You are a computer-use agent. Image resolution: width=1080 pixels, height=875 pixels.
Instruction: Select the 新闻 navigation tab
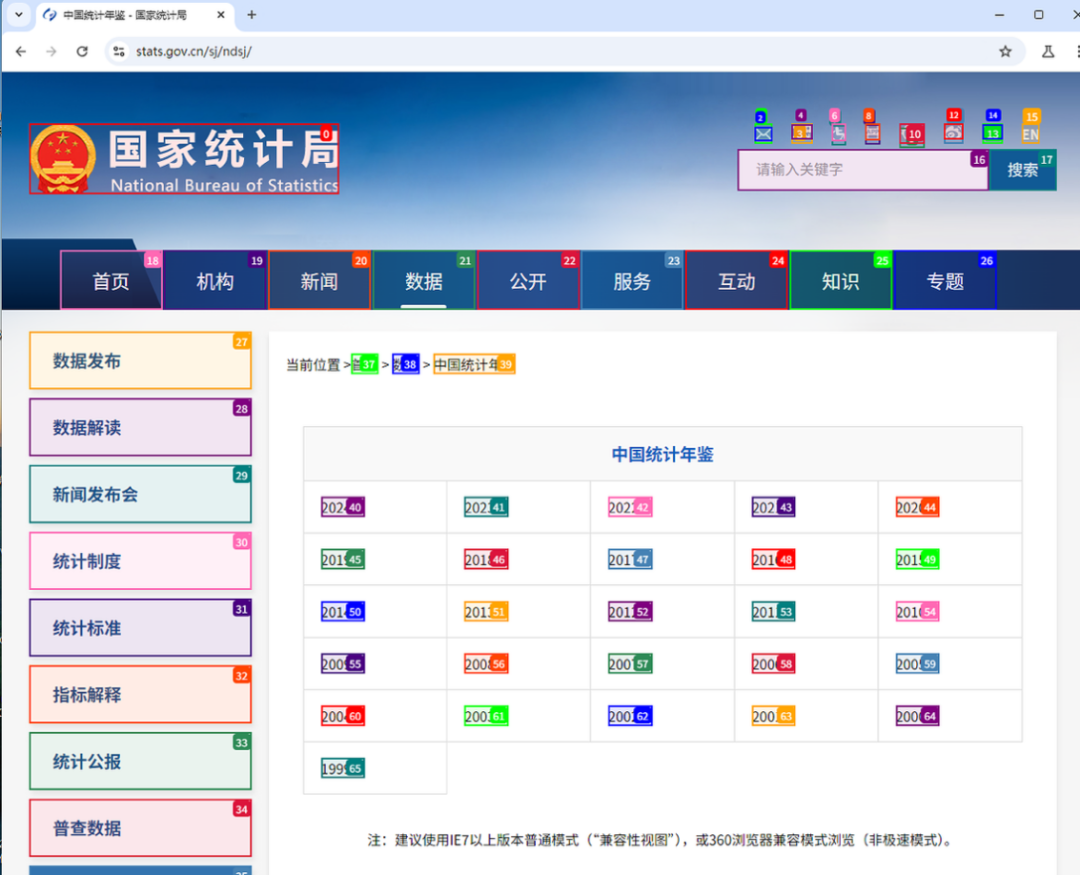click(x=320, y=280)
